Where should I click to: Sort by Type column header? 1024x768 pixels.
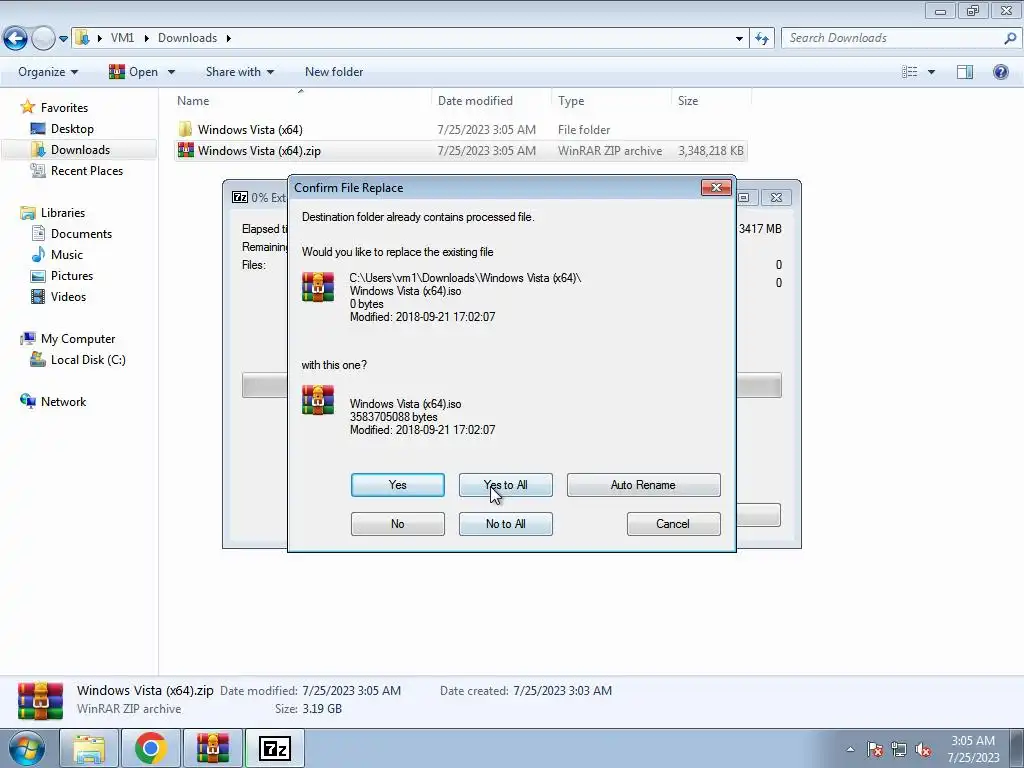tap(571, 101)
